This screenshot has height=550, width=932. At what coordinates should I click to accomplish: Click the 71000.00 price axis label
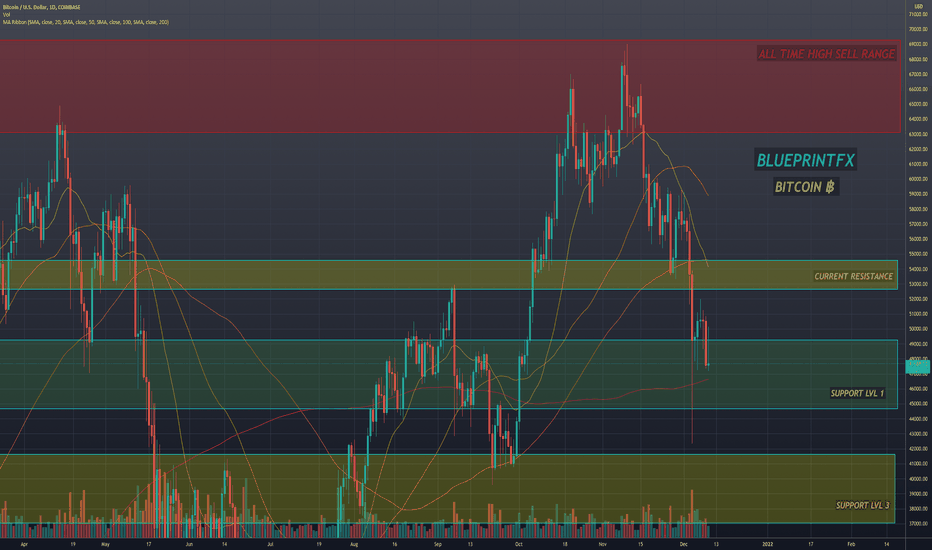click(918, 14)
